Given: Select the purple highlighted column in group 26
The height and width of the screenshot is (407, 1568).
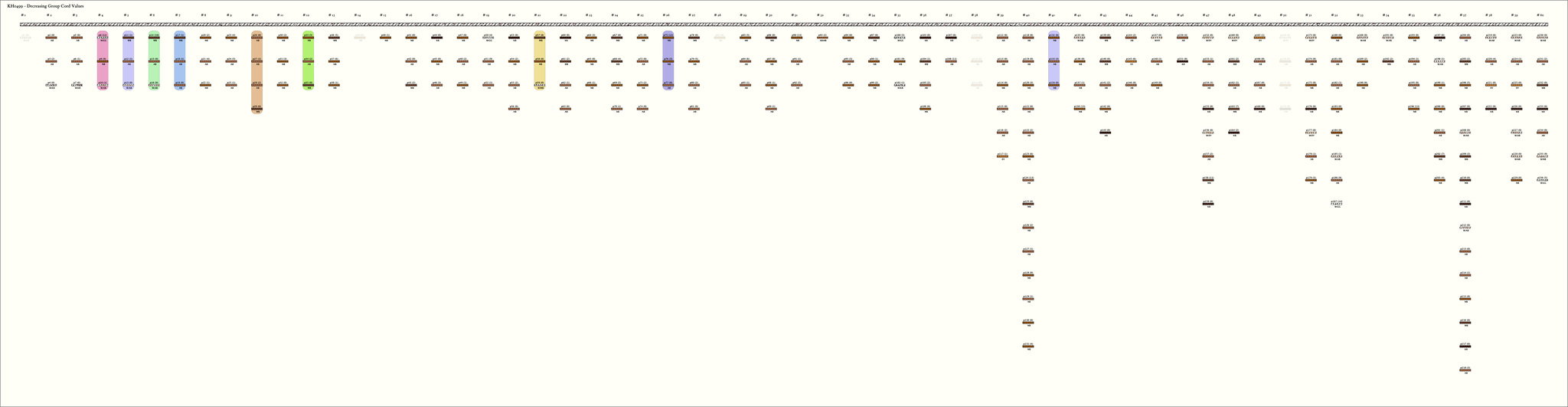Looking at the screenshot, I should click(668, 61).
